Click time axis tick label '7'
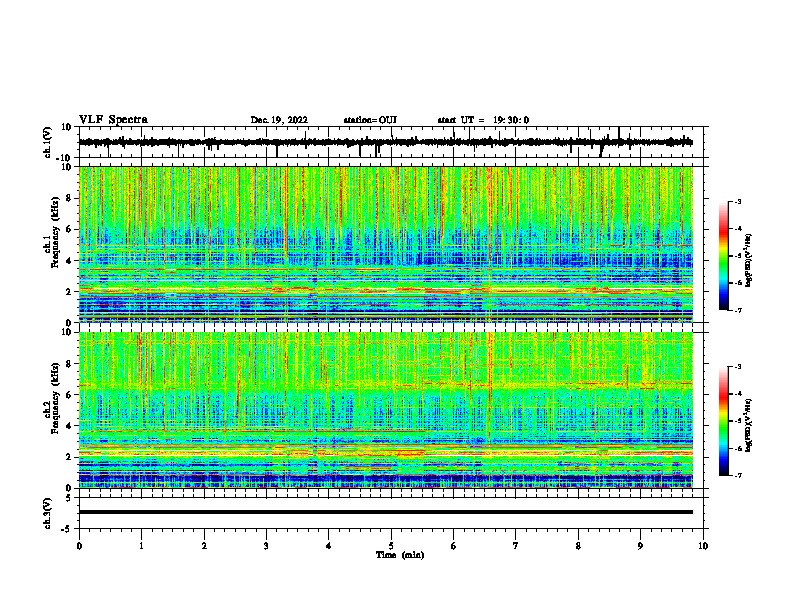 (516, 546)
